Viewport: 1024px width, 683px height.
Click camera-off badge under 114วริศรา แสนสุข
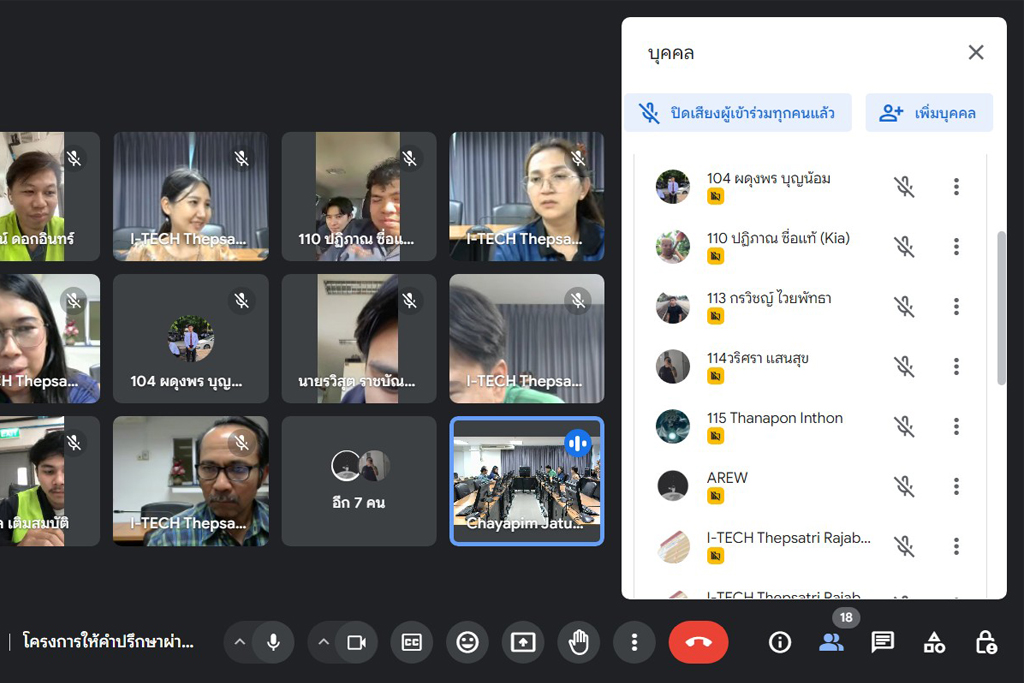tap(716, 376)
